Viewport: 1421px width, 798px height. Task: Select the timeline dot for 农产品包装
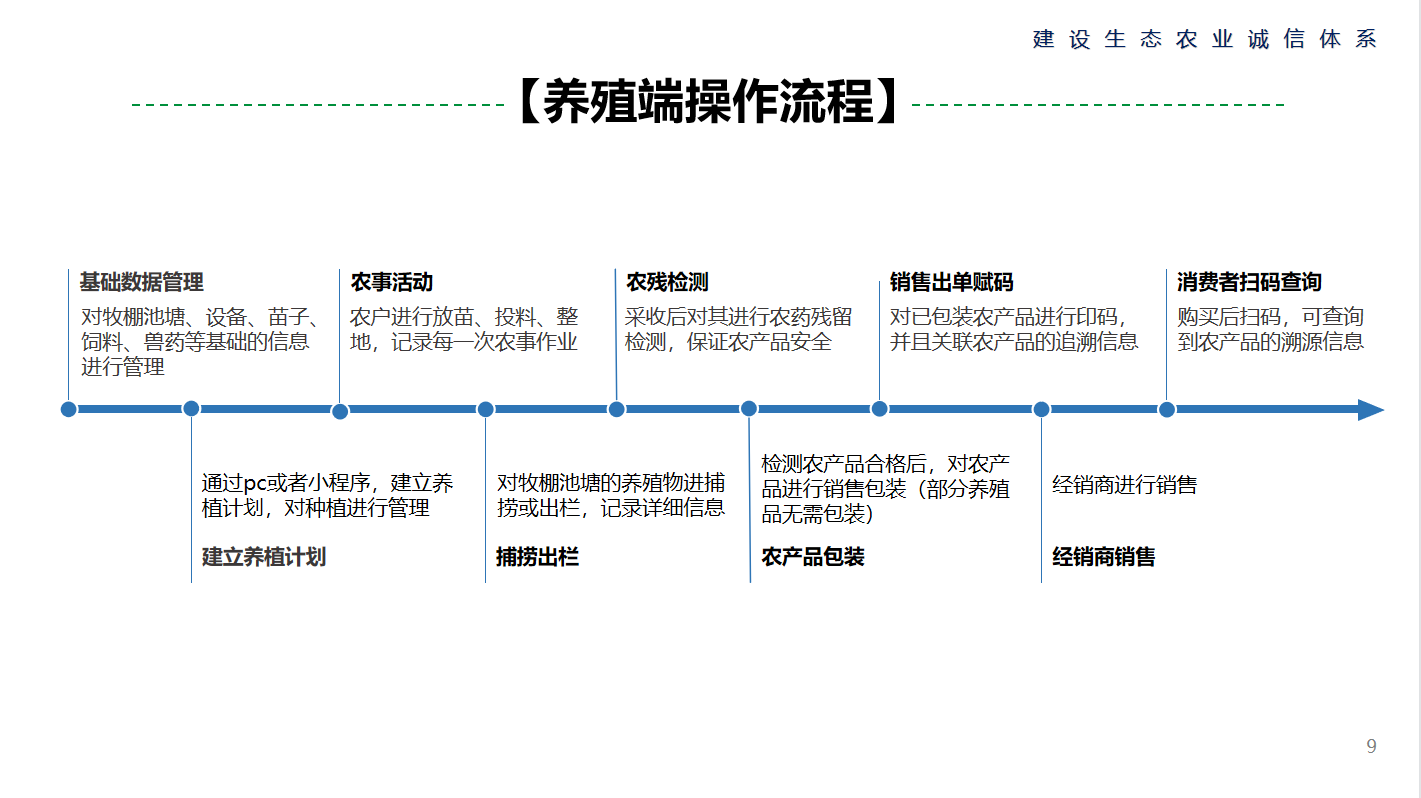pos(749,408)
